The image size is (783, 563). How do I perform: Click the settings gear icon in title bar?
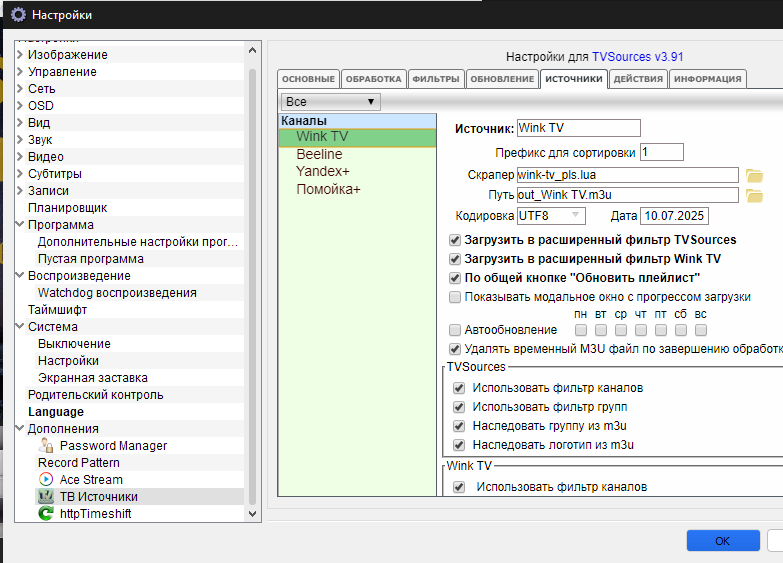click(x=18, y=15)
